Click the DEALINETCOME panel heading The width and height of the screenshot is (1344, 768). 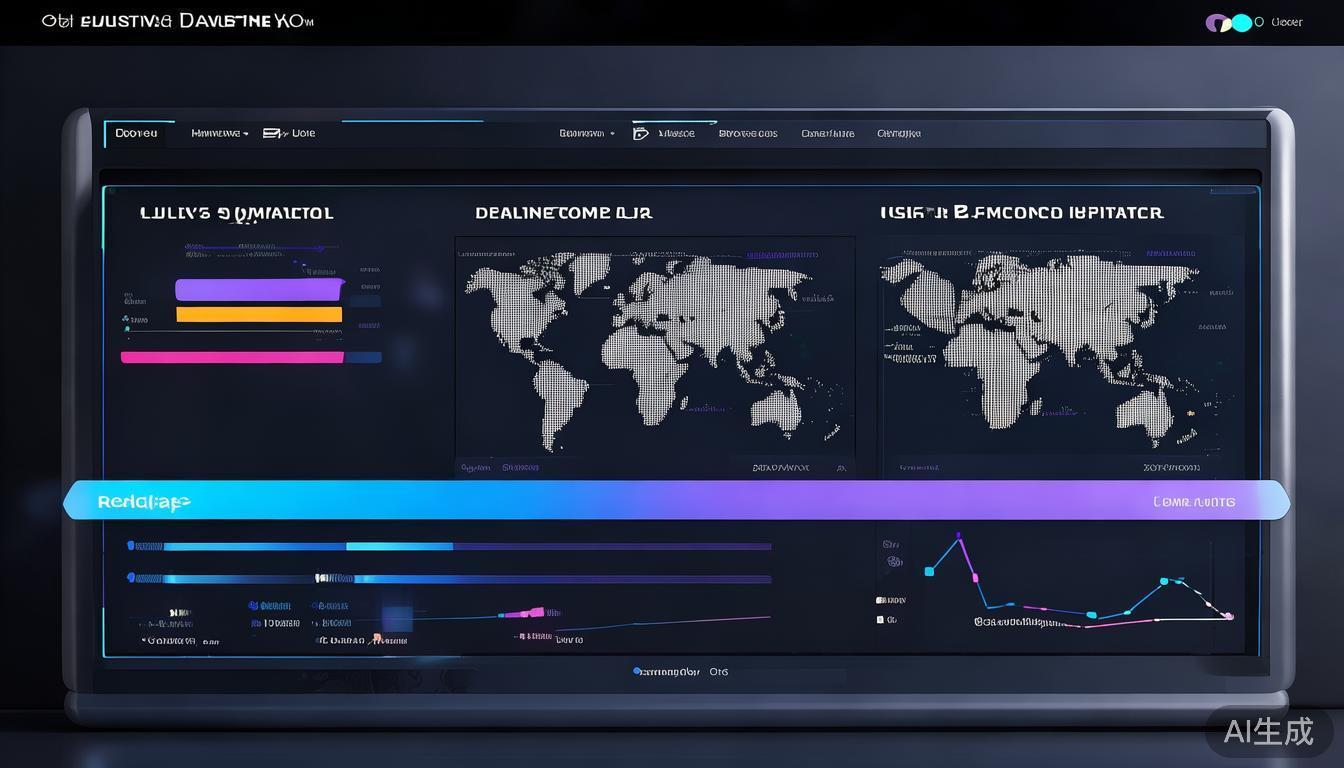(563, 213)
